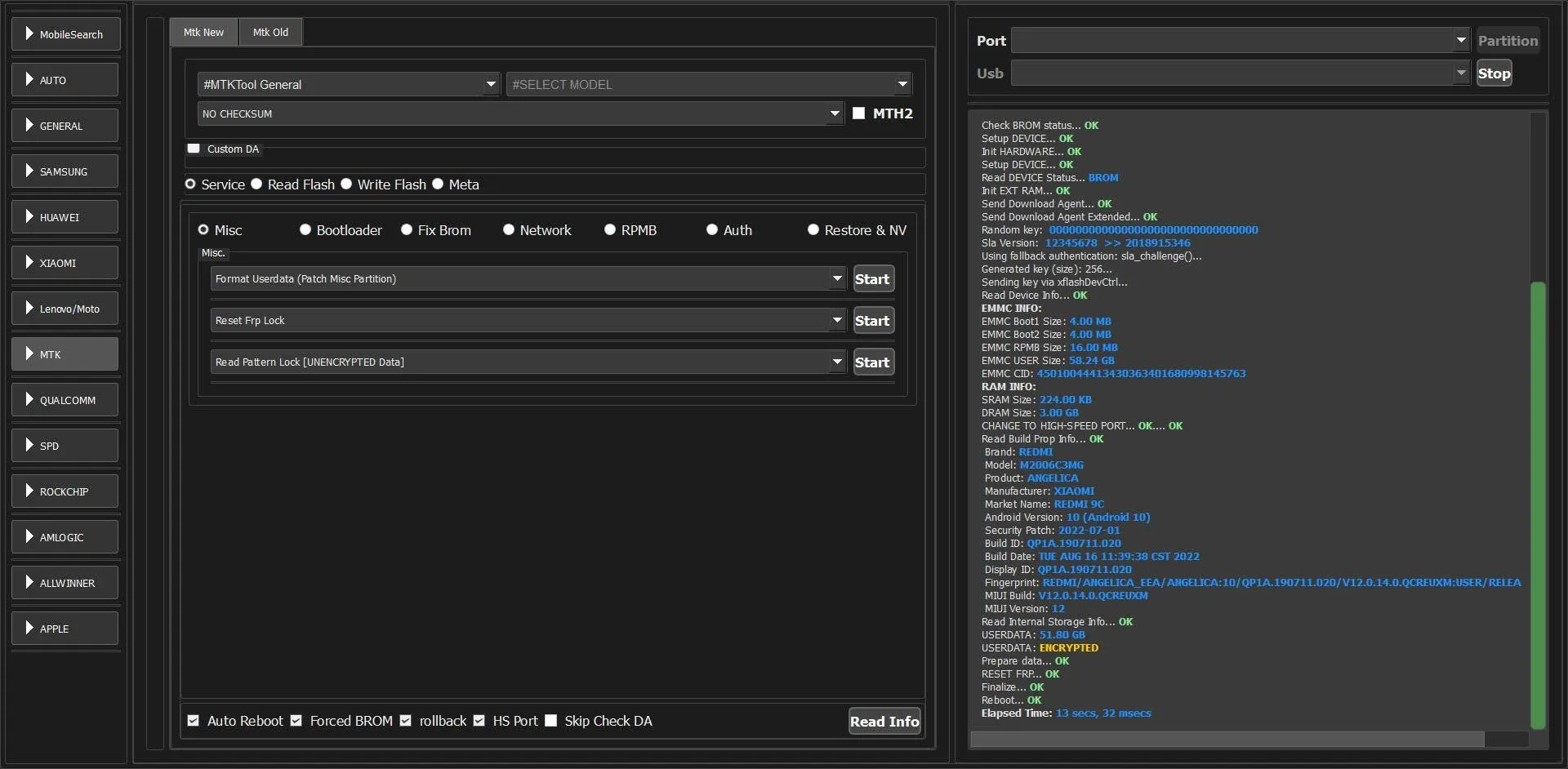Click the Stop button
Viewport: 1568px width, 769px height.
coord(1494,73)
